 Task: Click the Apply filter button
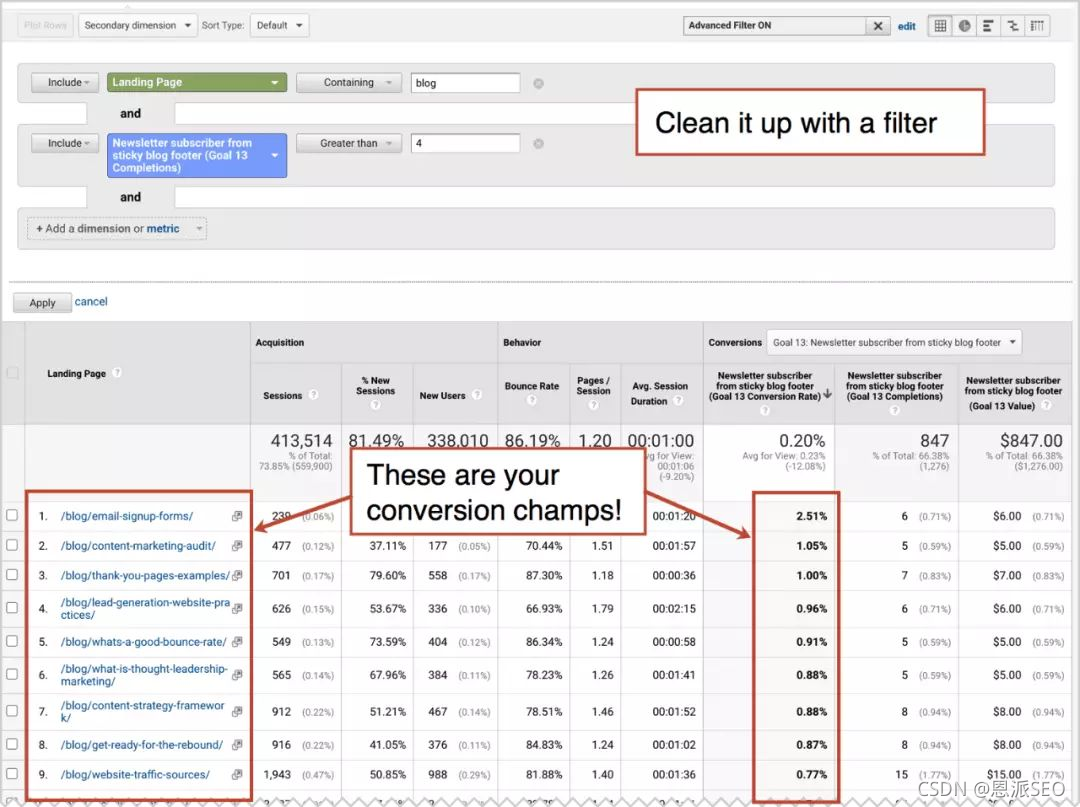coord(42,302)
